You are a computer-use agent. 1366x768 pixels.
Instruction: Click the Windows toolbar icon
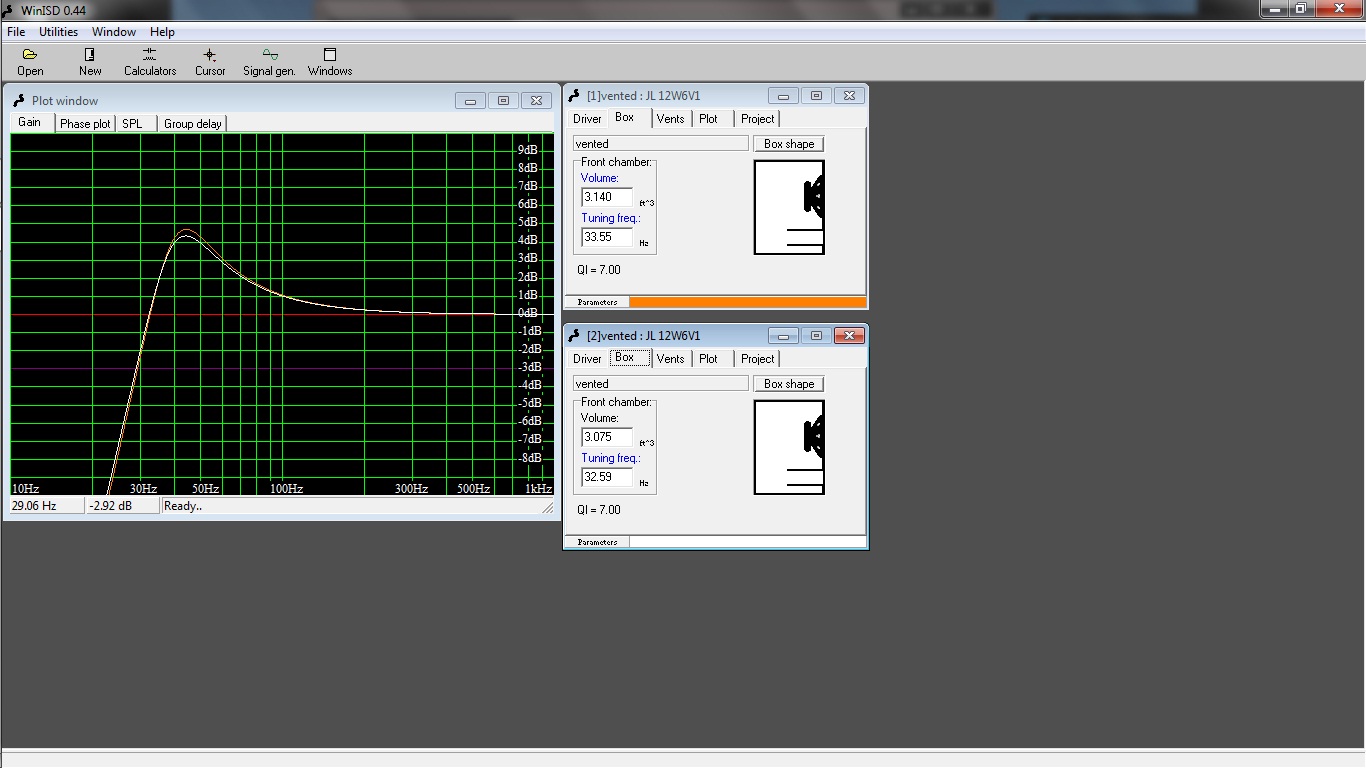tap(330, 56)
